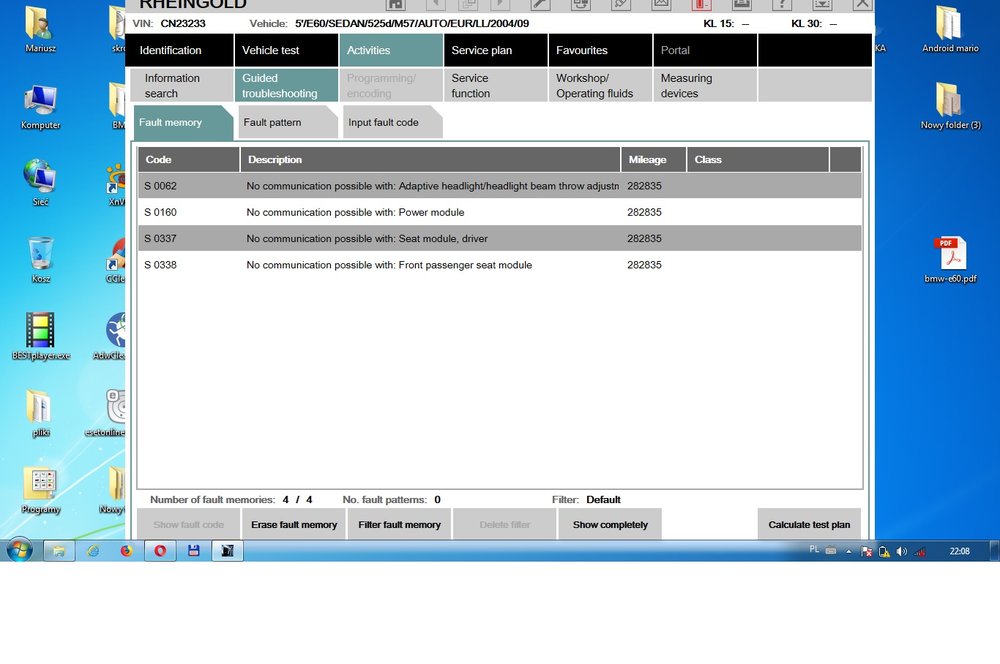
Task: Open the Code column header sorter
Action: click(x=187, y=159)
